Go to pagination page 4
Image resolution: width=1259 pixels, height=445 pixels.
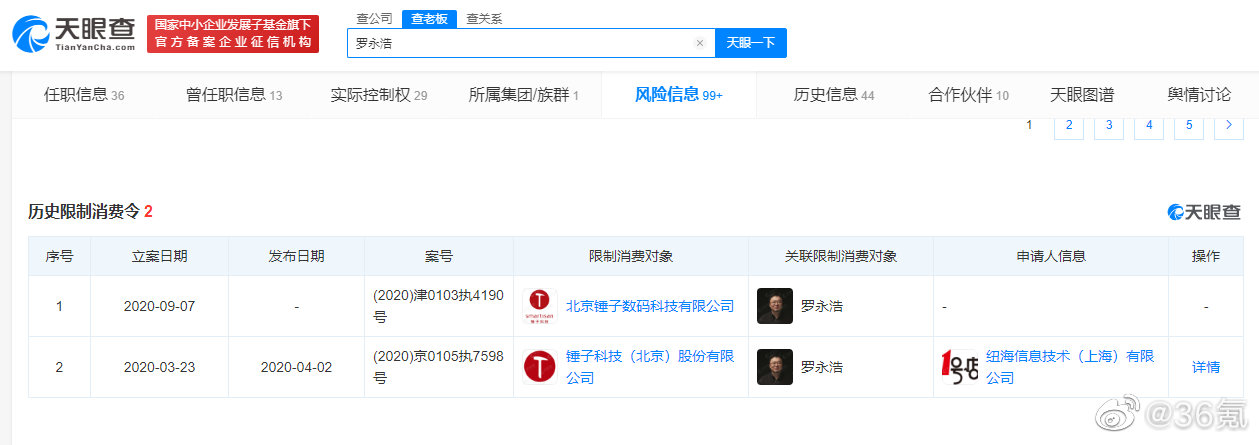pos(1149,125)
